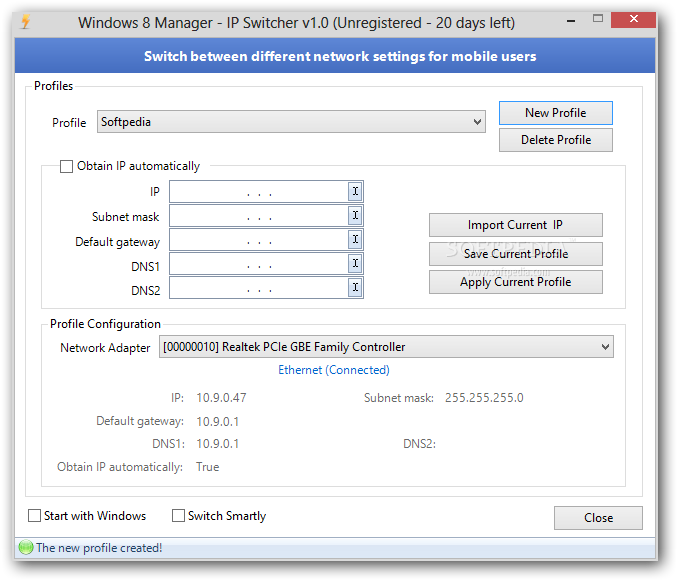Click the icon at the end of DNS1 field

pos(355,263)
